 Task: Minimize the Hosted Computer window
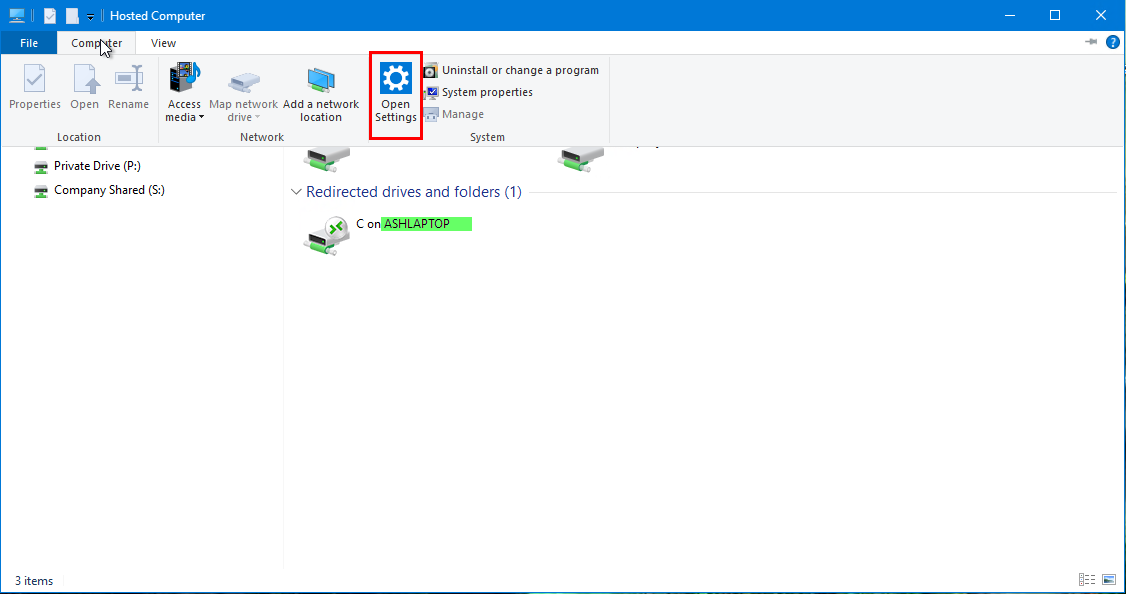pyautogui.click(x=1010, y=15)
